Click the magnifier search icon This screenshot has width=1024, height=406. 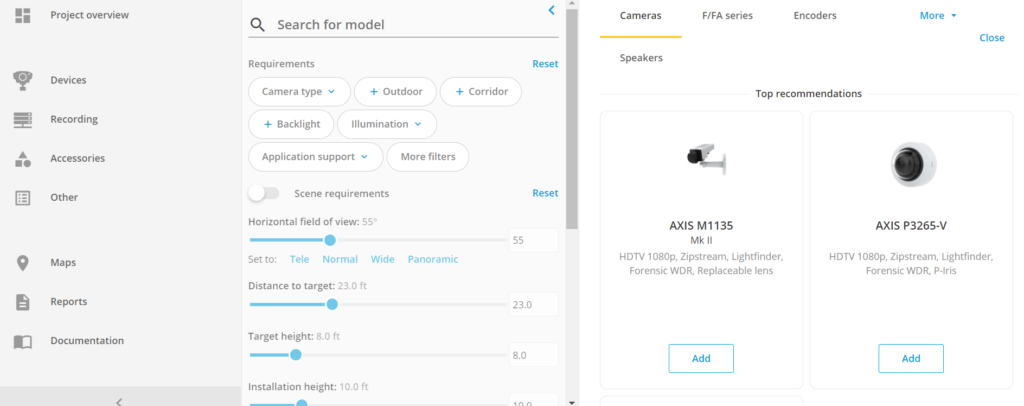point(258,25)
